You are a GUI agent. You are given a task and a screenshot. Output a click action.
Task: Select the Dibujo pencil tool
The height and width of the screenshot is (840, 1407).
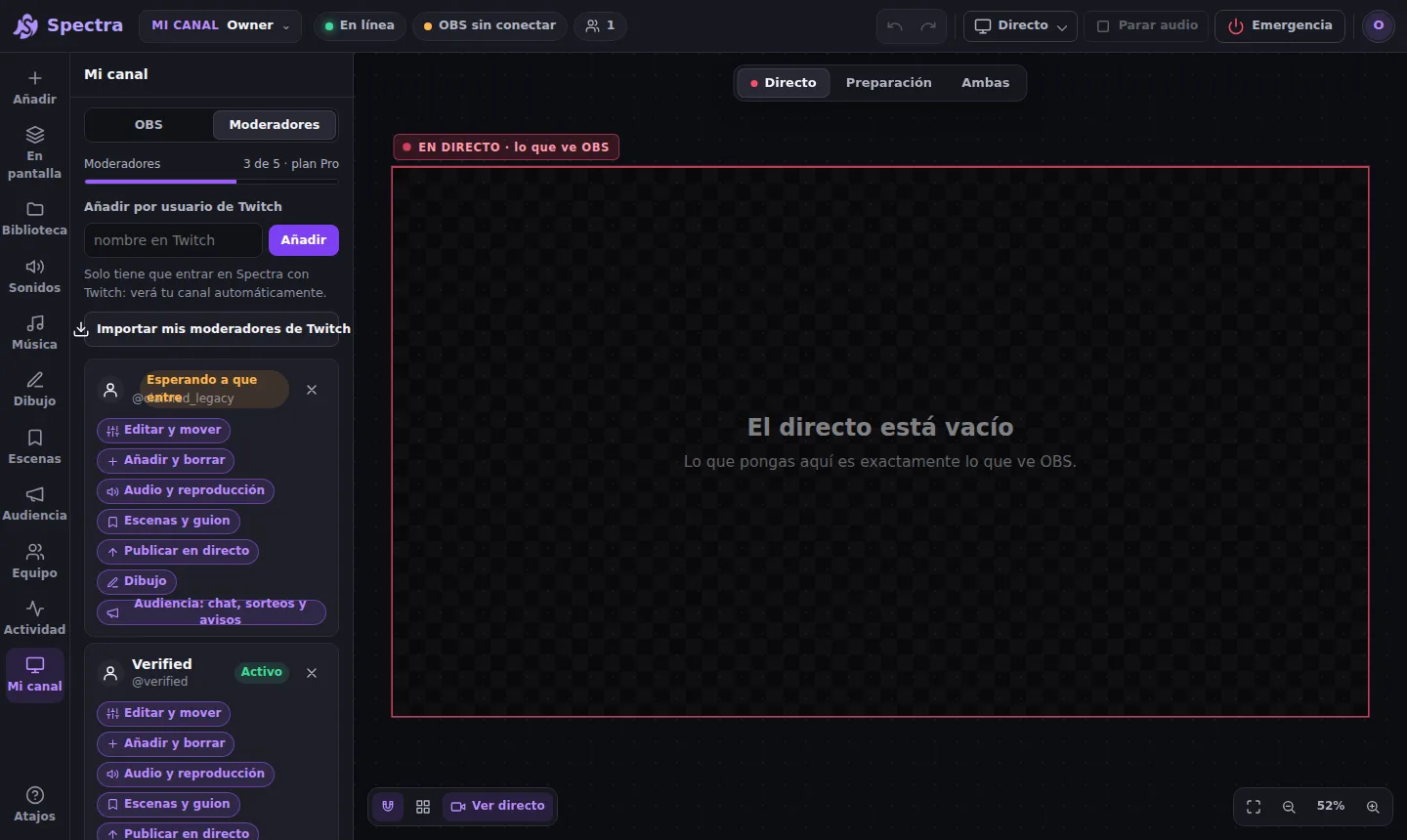pos(34,390)
